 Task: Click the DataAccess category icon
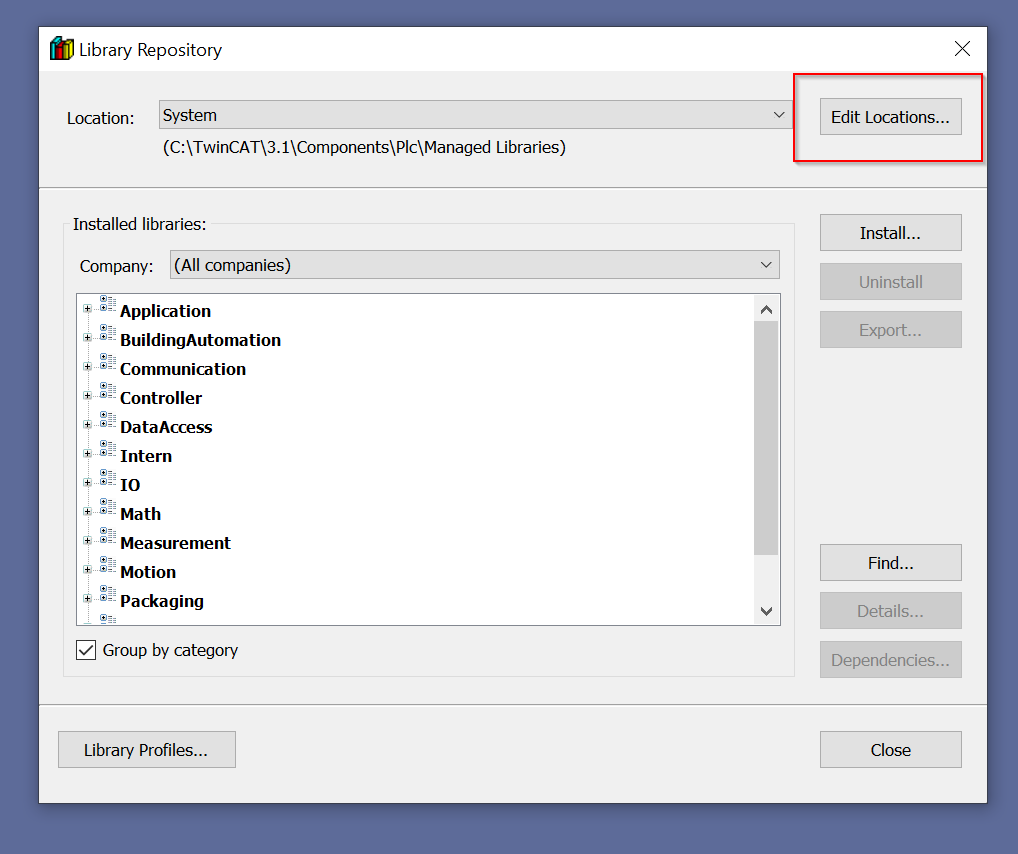[108, 420]
